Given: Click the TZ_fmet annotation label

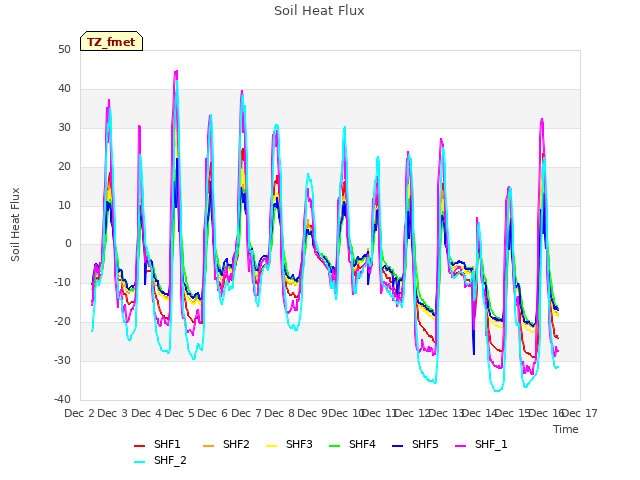Looking at the screenshot, I should click(111, 42).
